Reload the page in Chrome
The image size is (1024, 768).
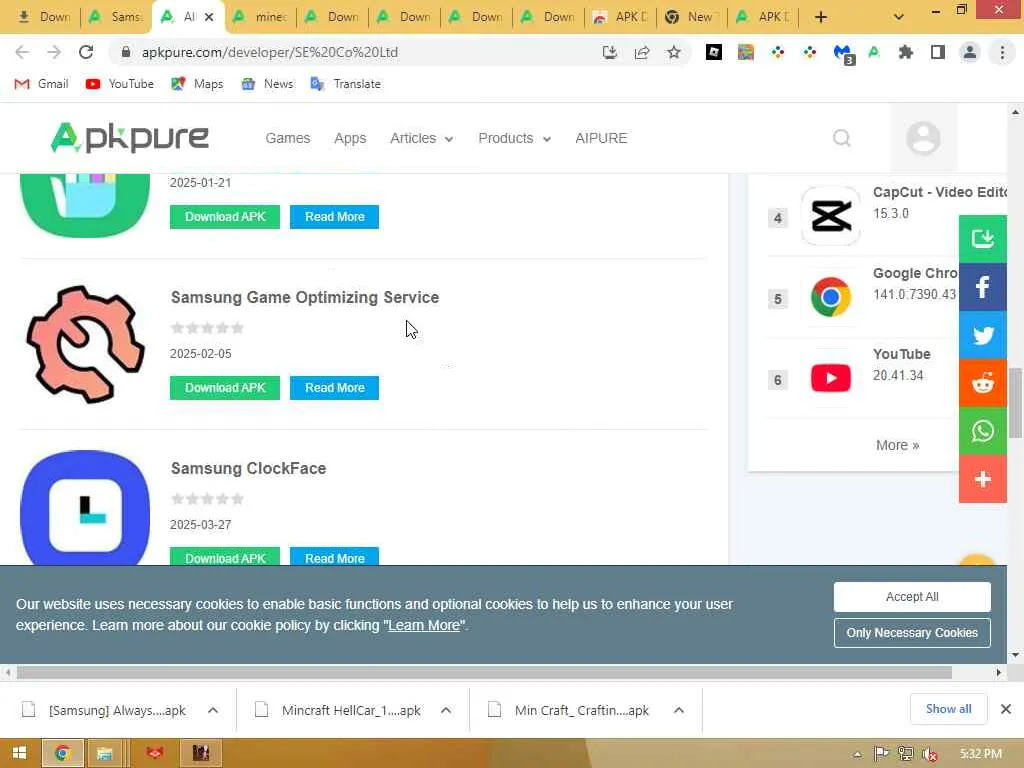[86, 52]
